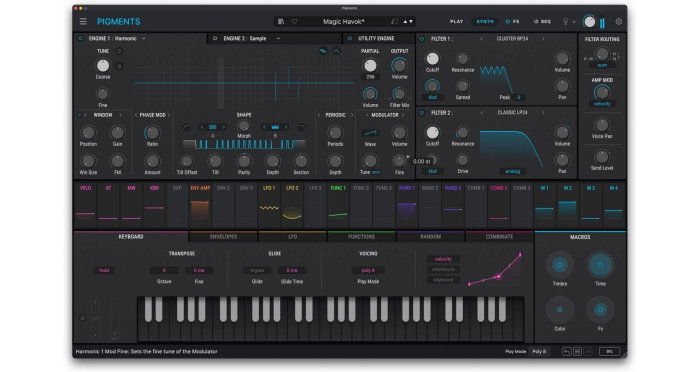Viewport: 700px width, 372px height.
Task: Click the Amp Mod velocity source button
Action: 602,104
